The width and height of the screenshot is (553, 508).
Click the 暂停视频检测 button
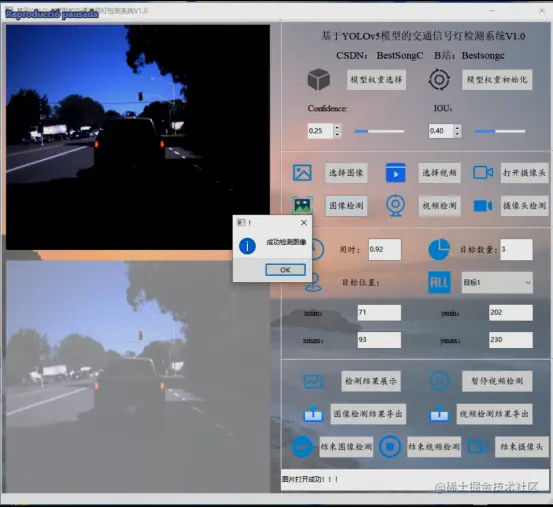(x=497, y=381)
